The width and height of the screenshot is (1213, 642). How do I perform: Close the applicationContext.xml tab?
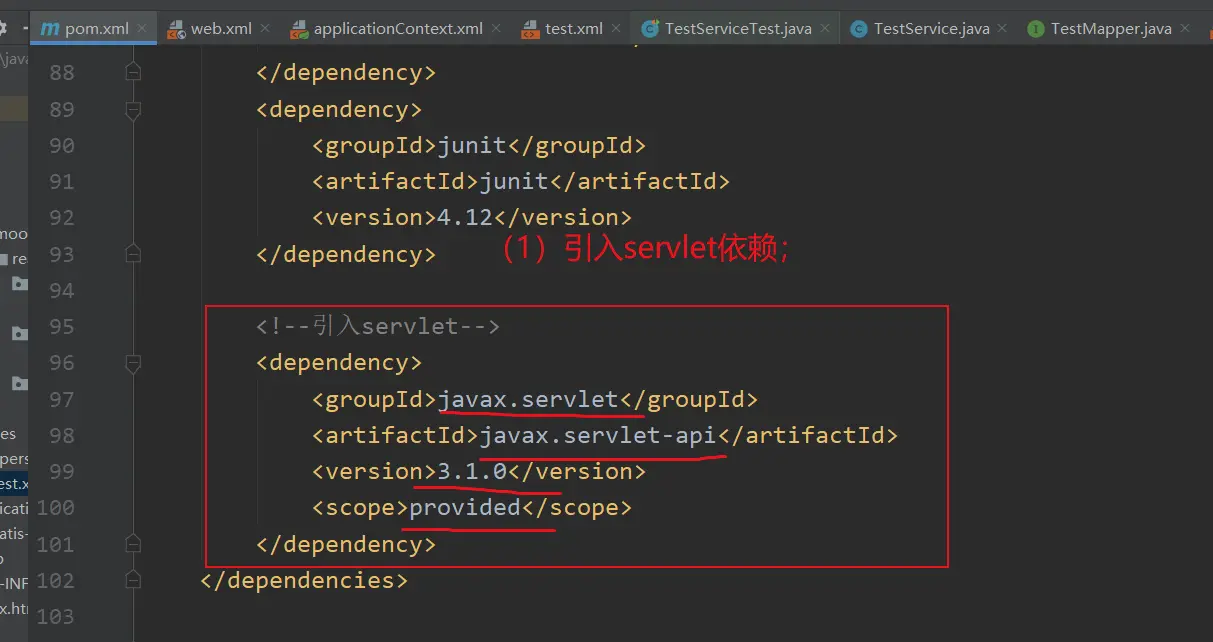pyautogui.click(x=497, y=29)
